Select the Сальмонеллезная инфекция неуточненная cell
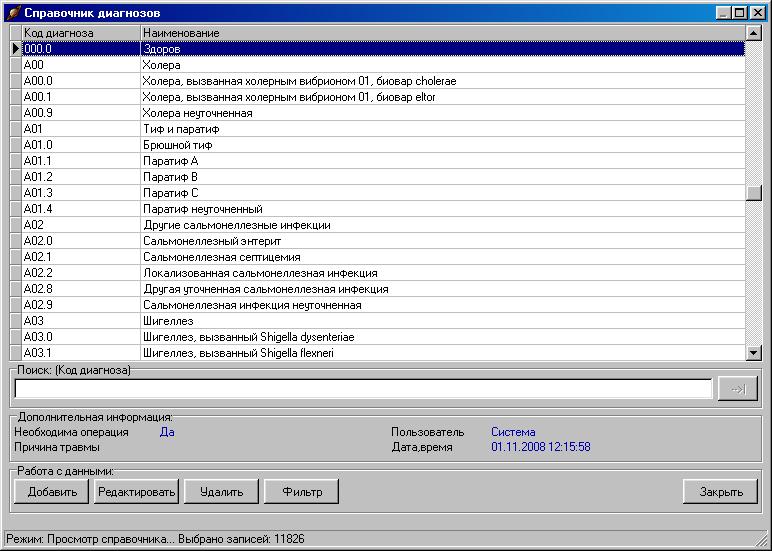Image resolution: width=772 pixels, height=551 pixels. coord(443,305)
